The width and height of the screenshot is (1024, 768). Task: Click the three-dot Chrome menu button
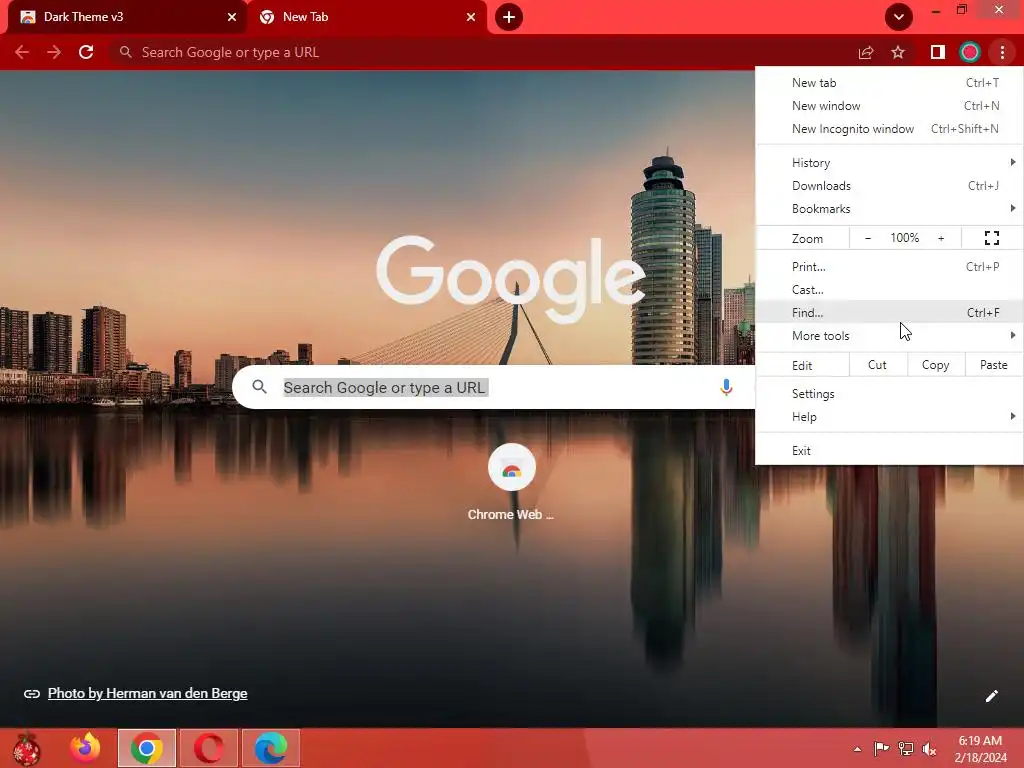point(1002,52)
